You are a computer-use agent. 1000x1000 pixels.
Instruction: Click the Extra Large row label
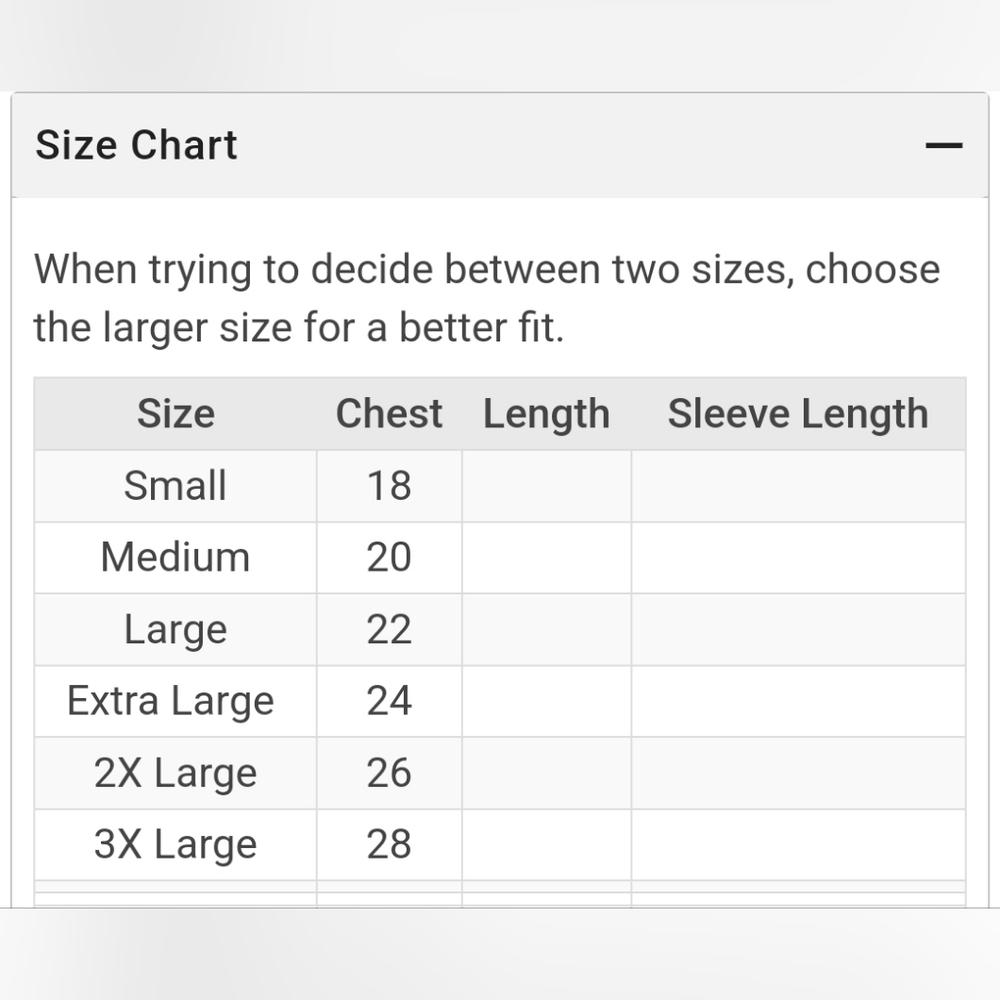pos(171,702)
